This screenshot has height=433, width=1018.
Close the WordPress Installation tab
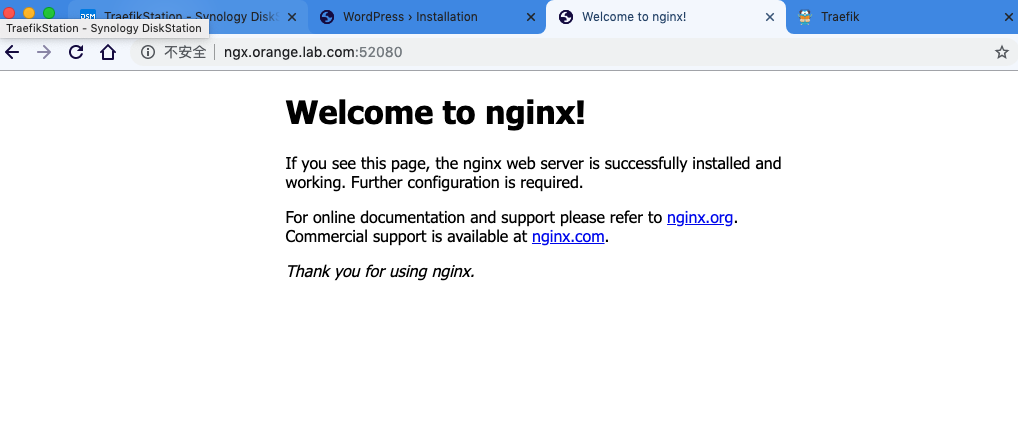(531, 18)
